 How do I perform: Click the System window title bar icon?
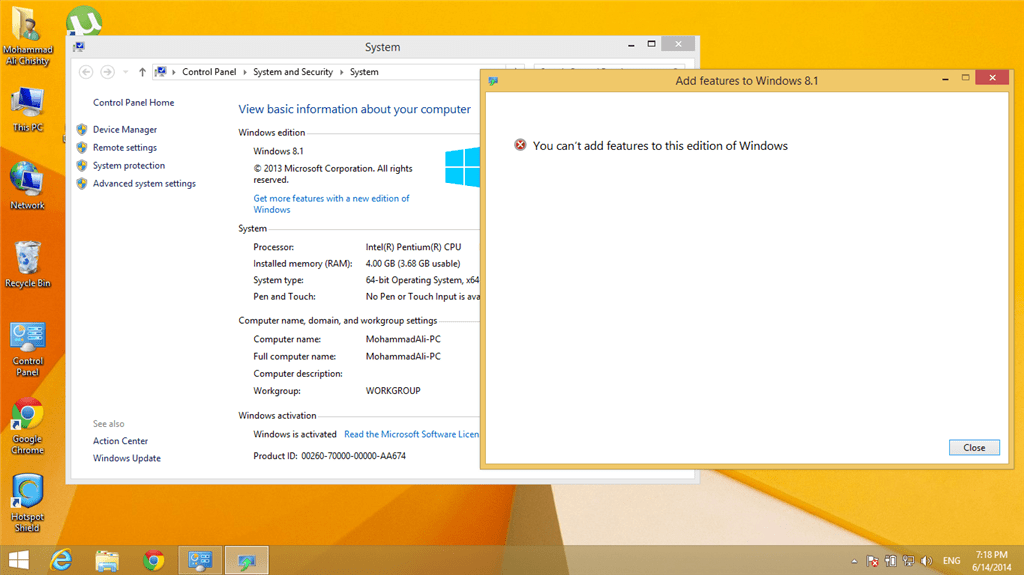[79, 47]
